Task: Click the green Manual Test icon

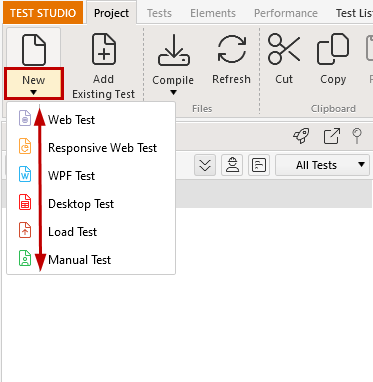Action: coord(25,258)
